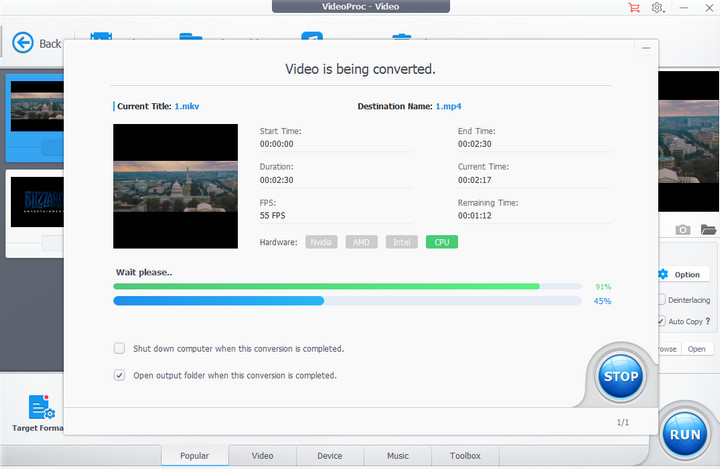Viewport: 720px width, 469px height.
Task: Select the Blizzard video thumbnail in left list
Action: coord(37,202)
